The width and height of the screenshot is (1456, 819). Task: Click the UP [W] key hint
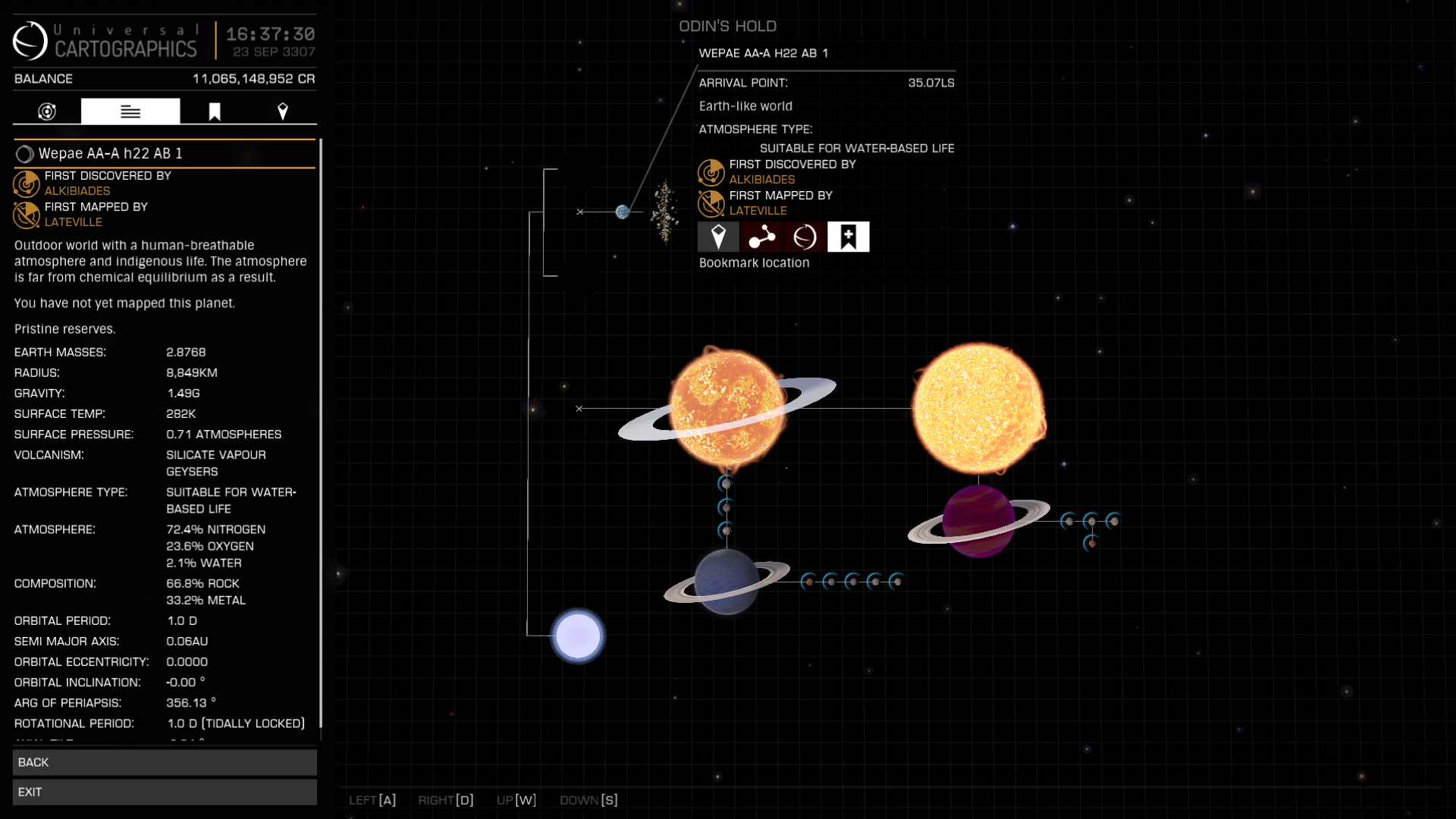pyautogui.click(x=516, y=800)
